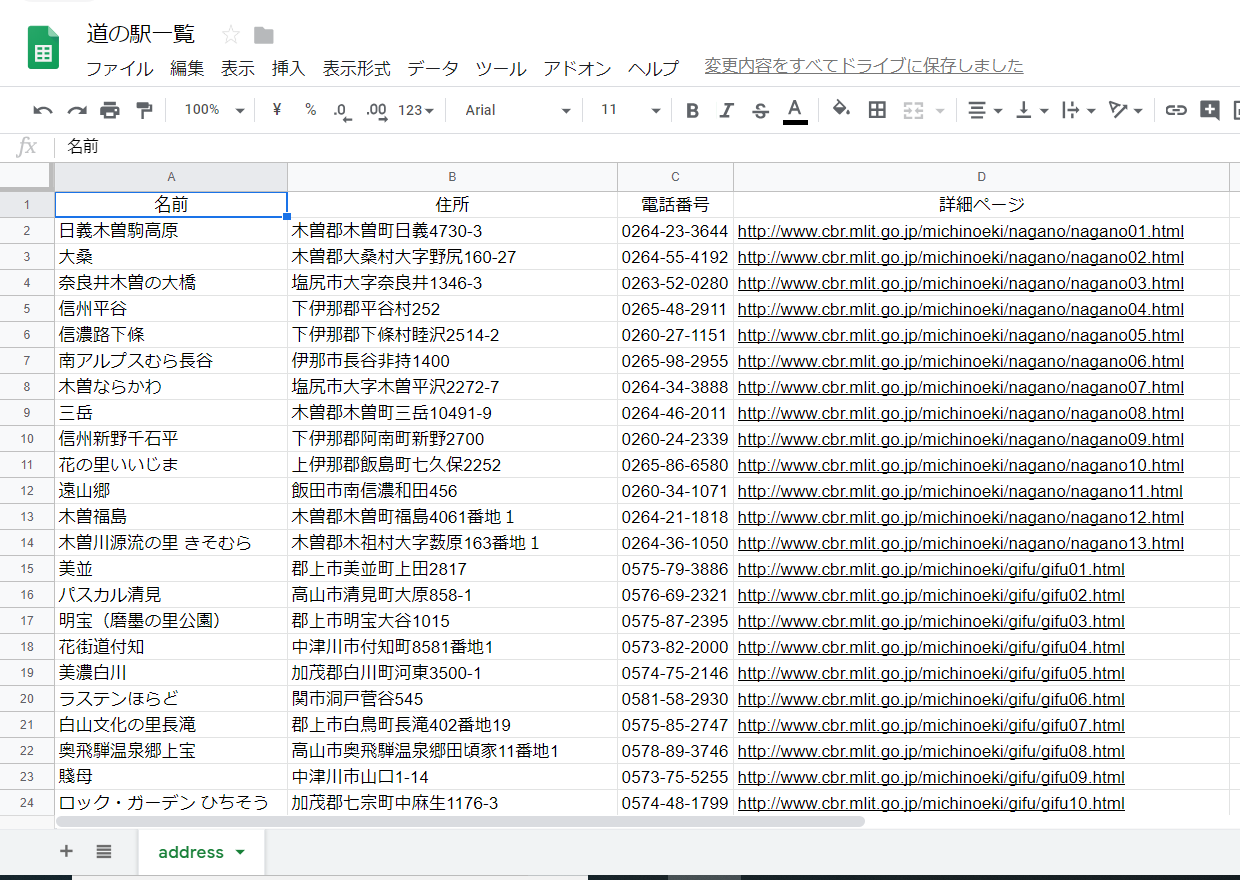Toggle bold formatting

pos(692,110)
